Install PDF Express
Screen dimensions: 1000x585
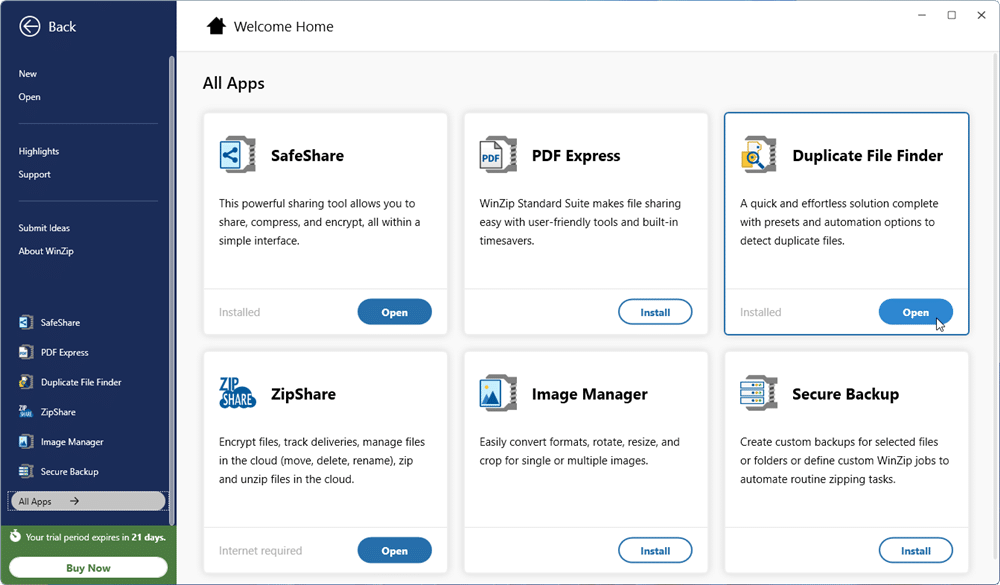point(655,312)
